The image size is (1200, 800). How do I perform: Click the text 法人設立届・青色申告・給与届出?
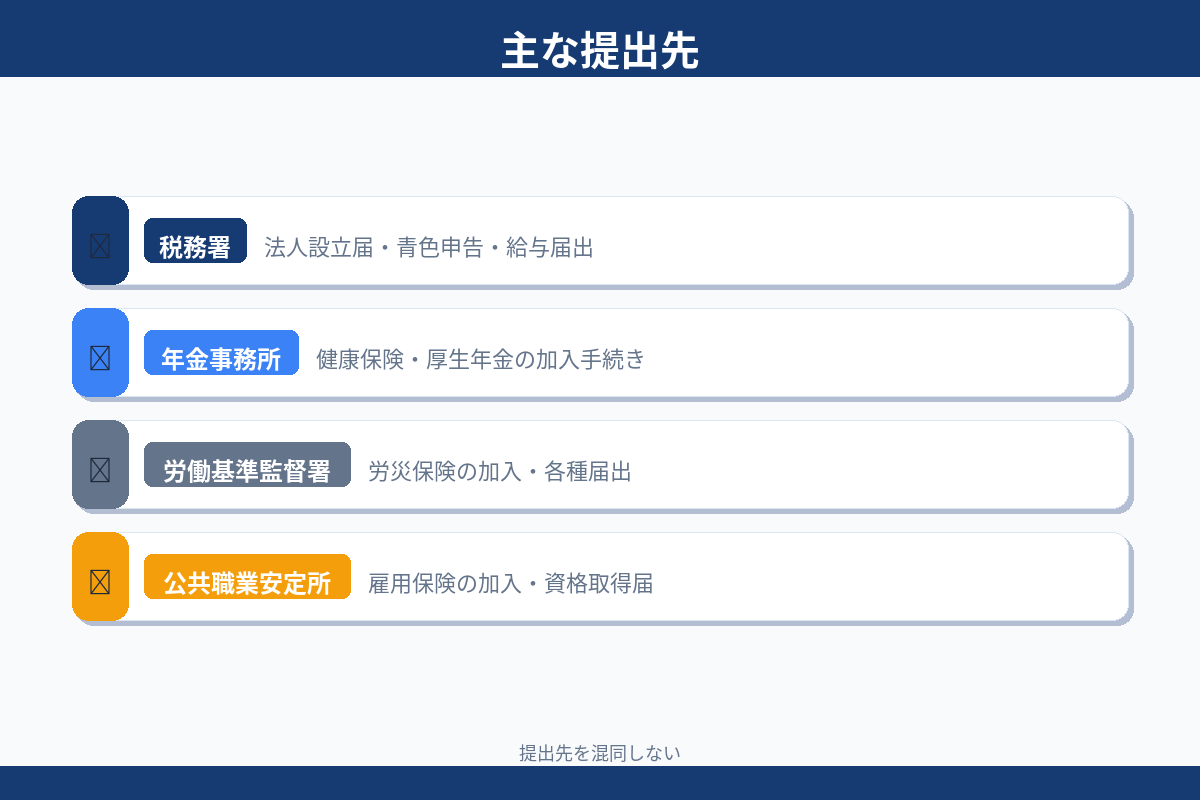pyautogui.click(x=429, y=247)
